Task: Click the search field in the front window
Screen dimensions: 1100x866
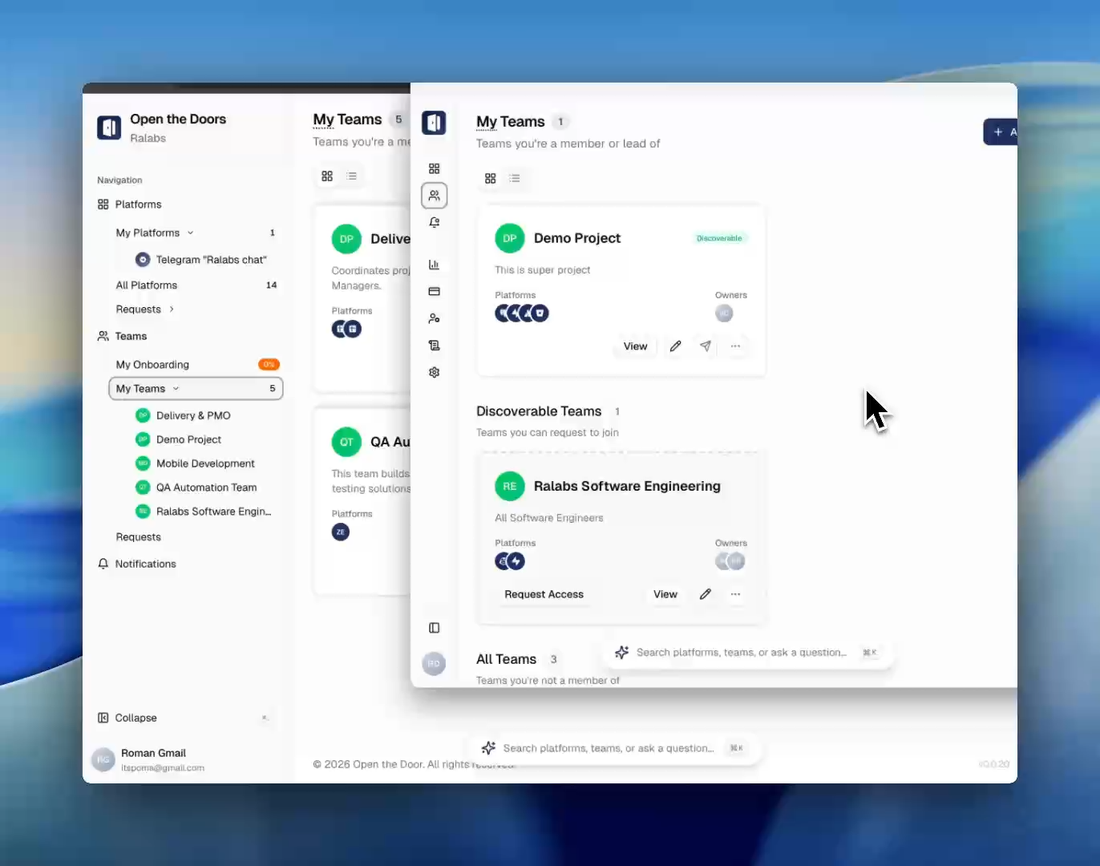Action: pyautogui.click(x=748, y=653)
